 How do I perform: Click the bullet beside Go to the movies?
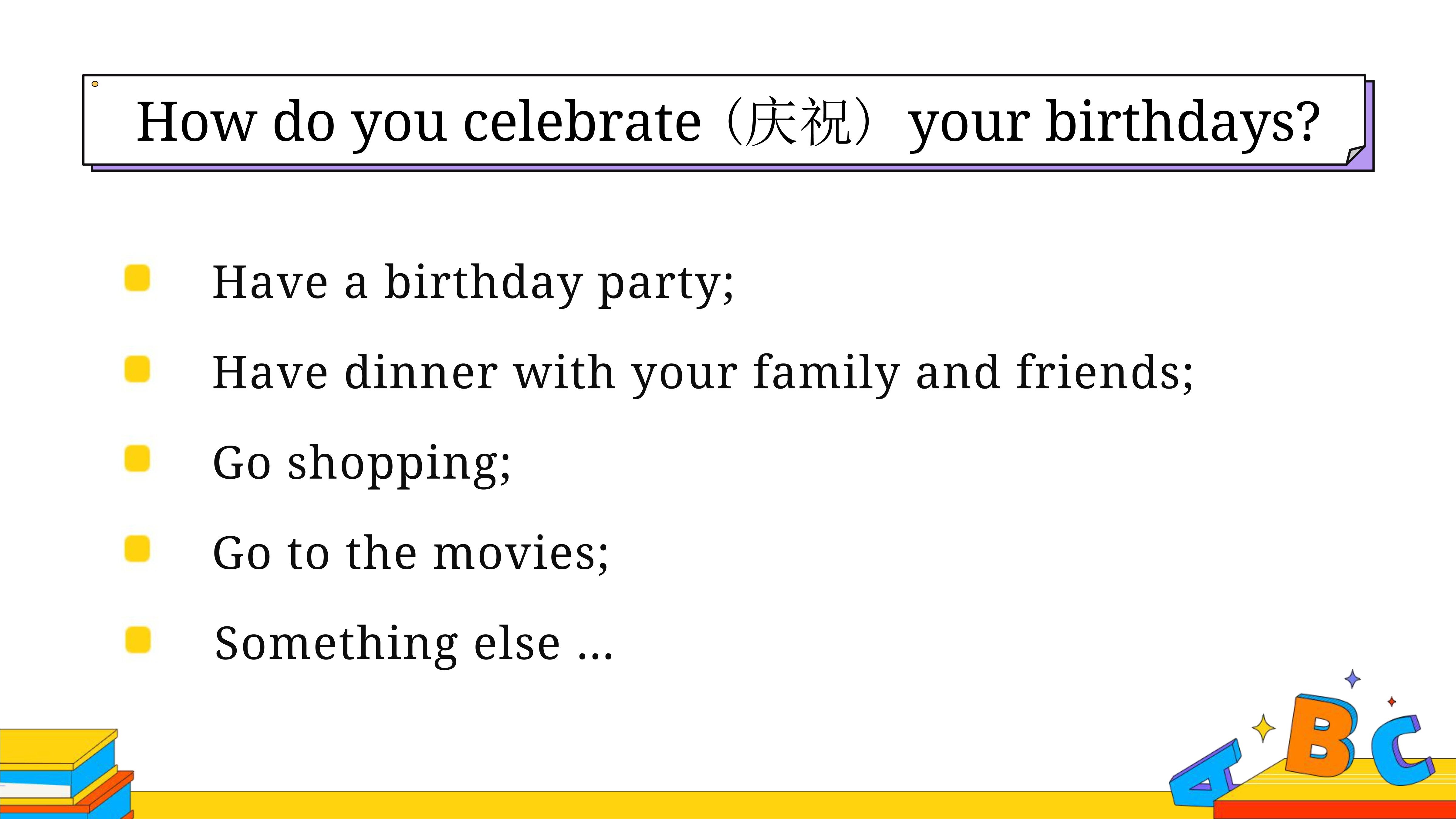click(x=137, y=548)
